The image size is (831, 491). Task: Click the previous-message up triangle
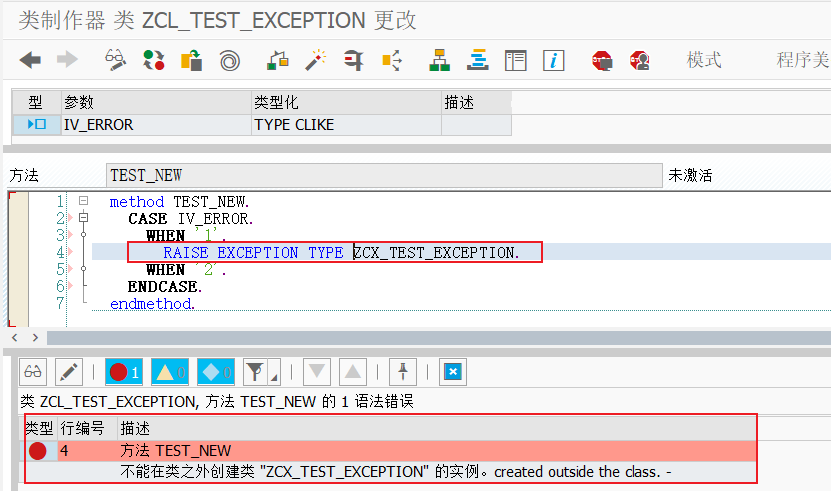tap(352, 372)
